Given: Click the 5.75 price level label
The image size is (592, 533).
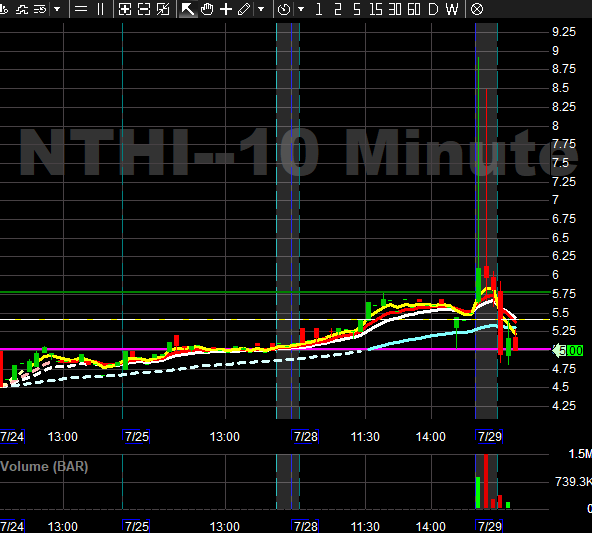Looking at the screenshot, I should tap(564, 294).
